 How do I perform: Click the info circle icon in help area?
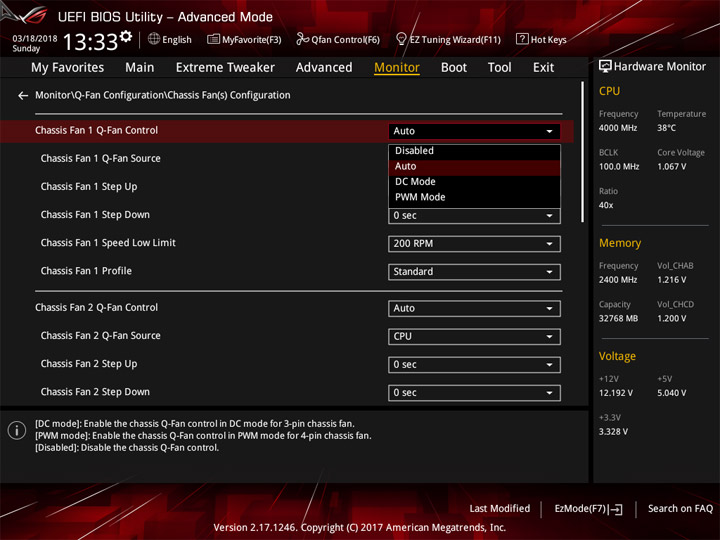point(17,431)
